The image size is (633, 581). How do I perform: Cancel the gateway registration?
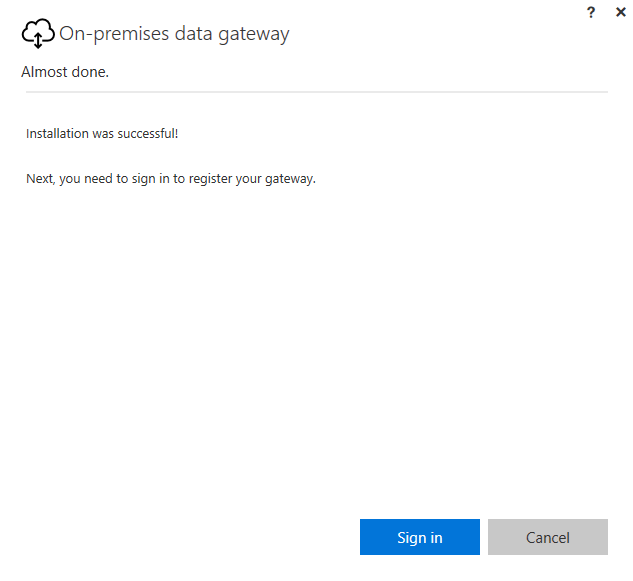click(x=547, y=537)
